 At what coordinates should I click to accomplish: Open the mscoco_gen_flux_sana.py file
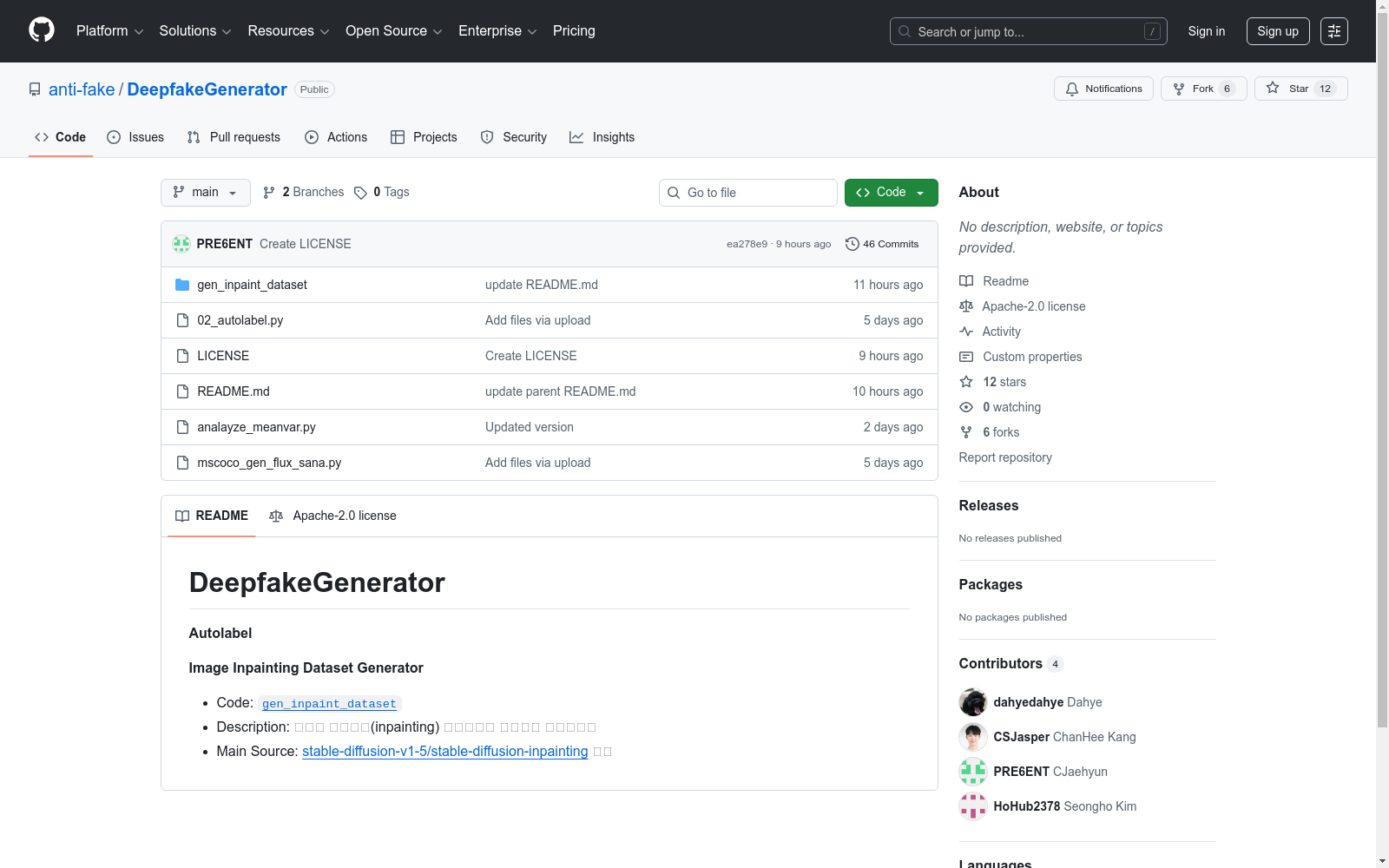pos(269,463)
